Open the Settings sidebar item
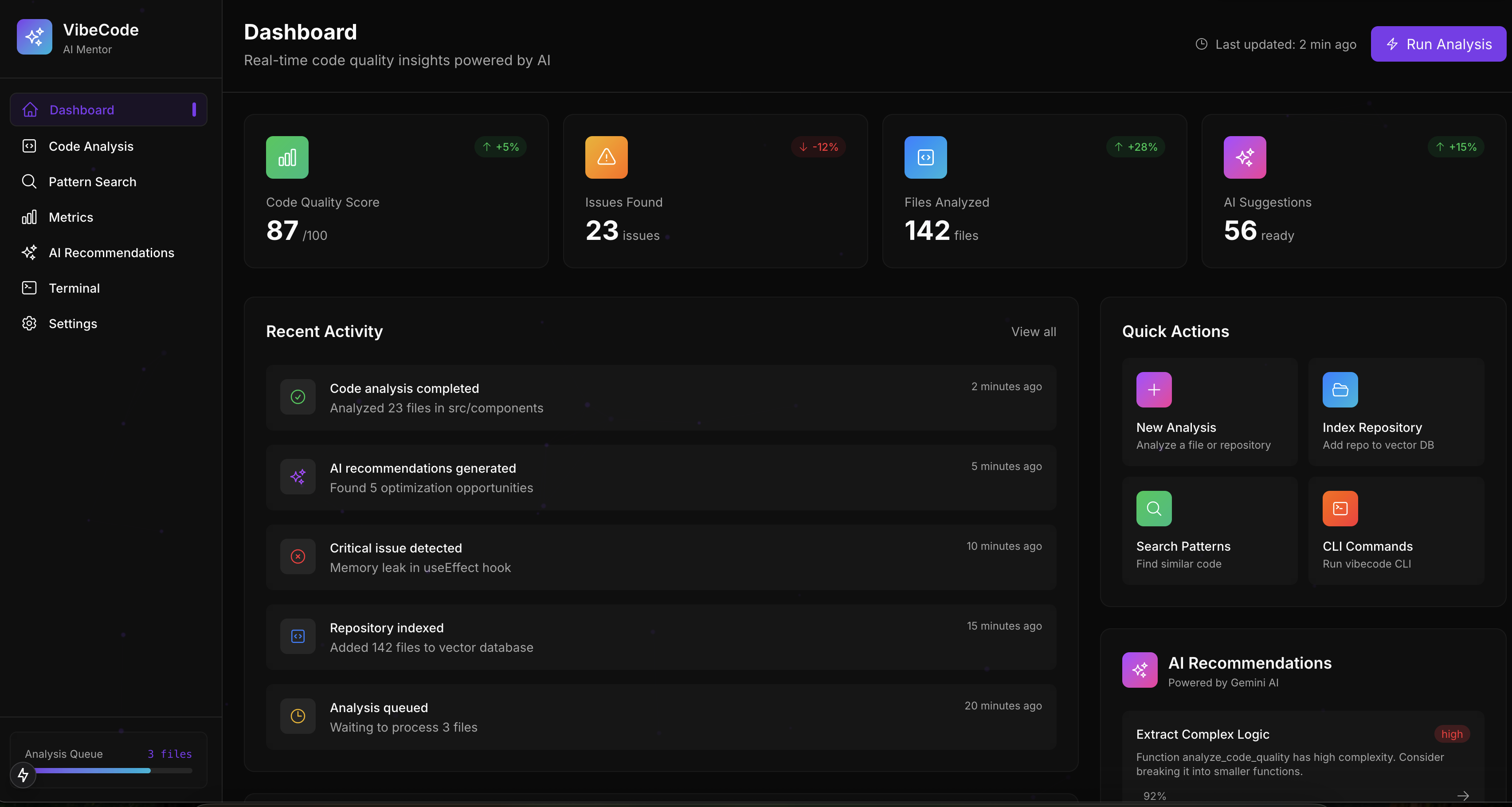The image size is (1512, 807). 73,324
